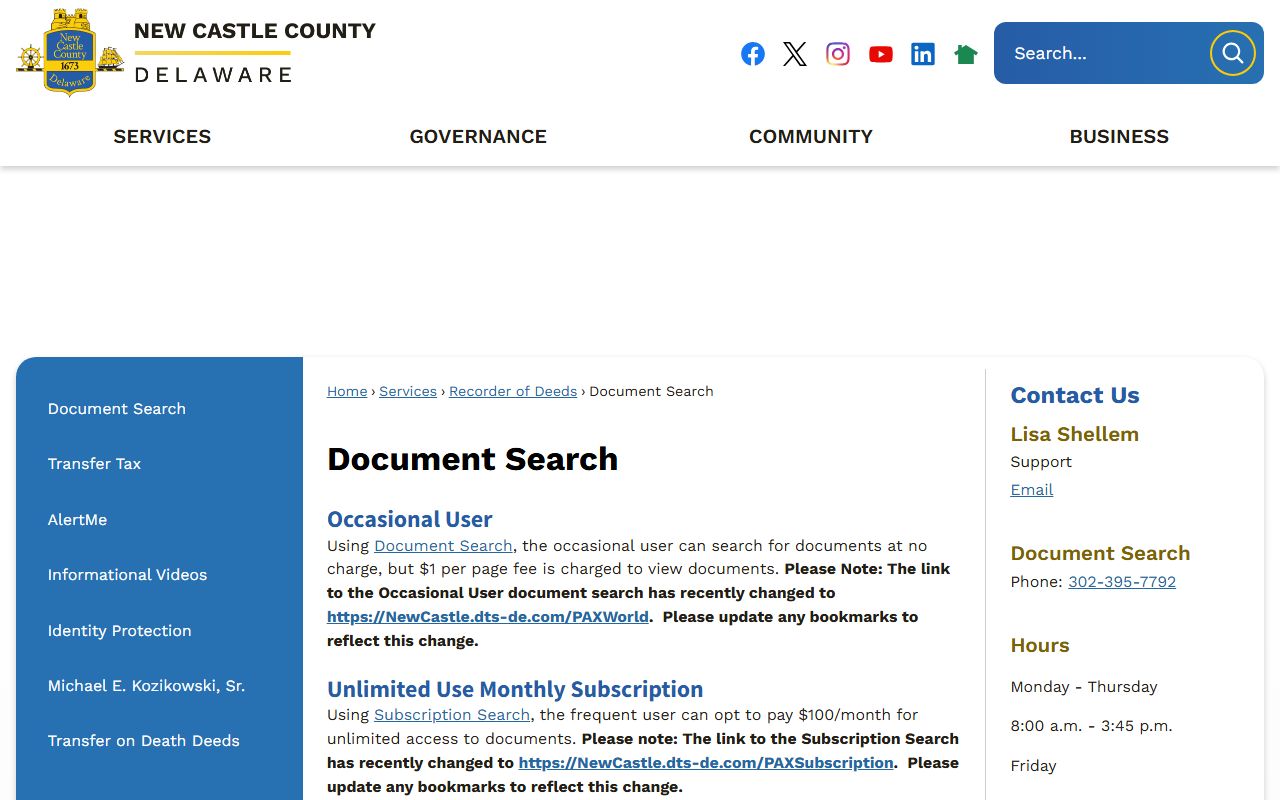
Task: Click the Occasional User heading
Action: click(x=410, y=519)
